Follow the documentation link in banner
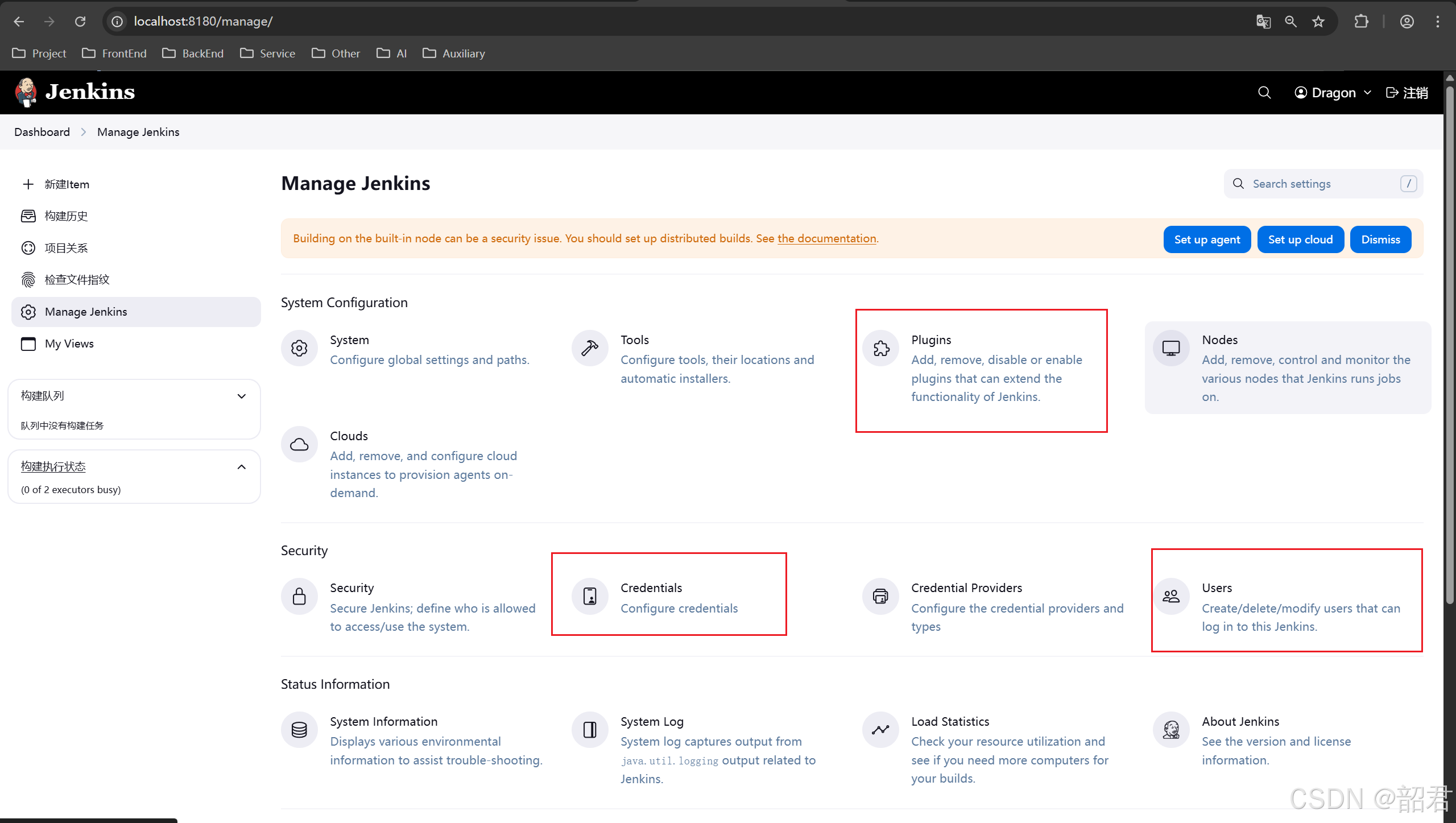 pyautogui.click(x=826, y=239)
